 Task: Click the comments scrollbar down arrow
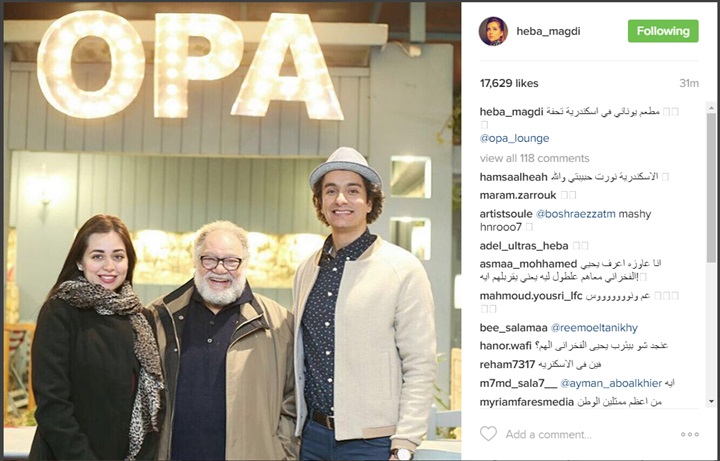(711, 402)
